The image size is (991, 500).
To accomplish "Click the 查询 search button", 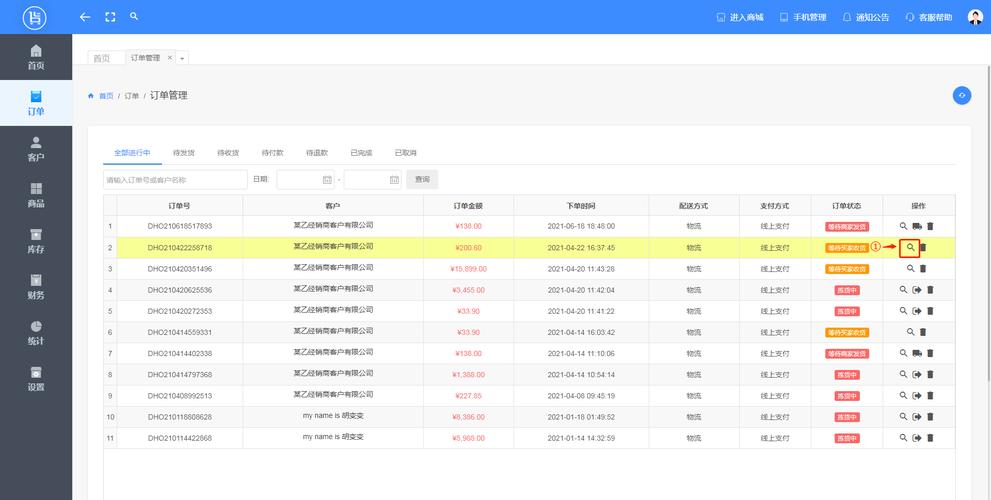I will (422, 180).
